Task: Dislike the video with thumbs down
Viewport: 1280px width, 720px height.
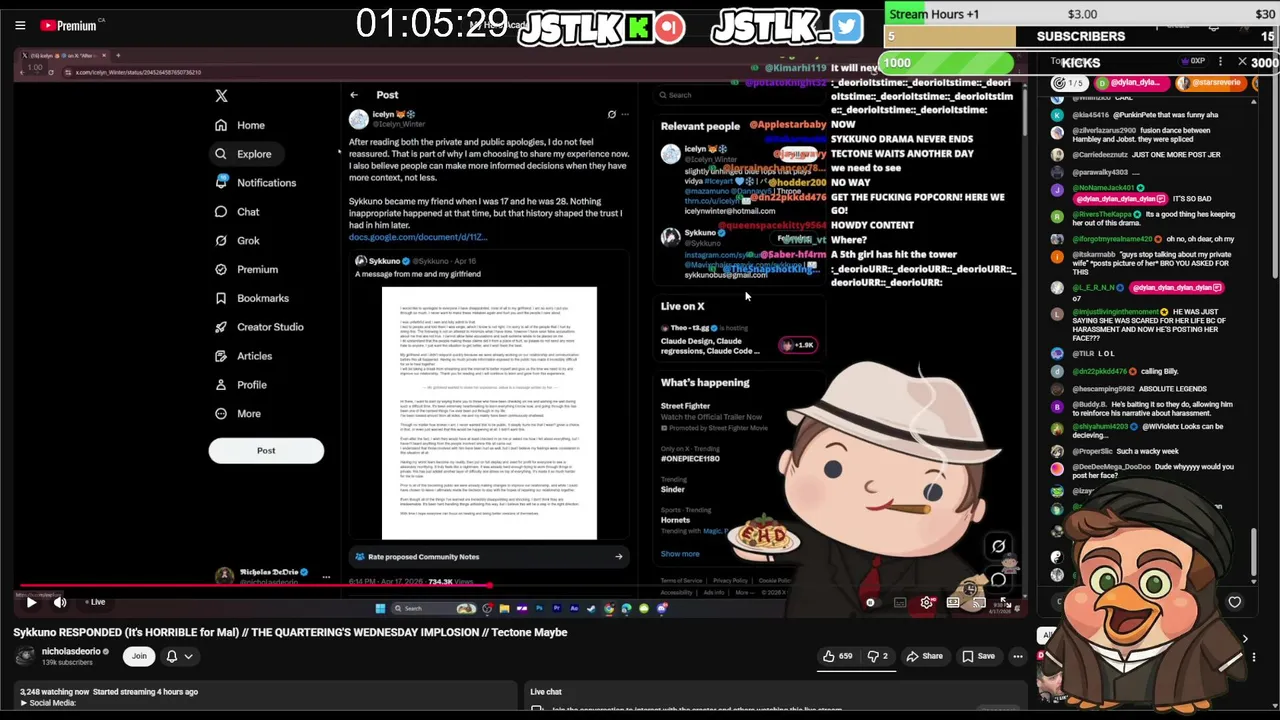Action: 877,656
